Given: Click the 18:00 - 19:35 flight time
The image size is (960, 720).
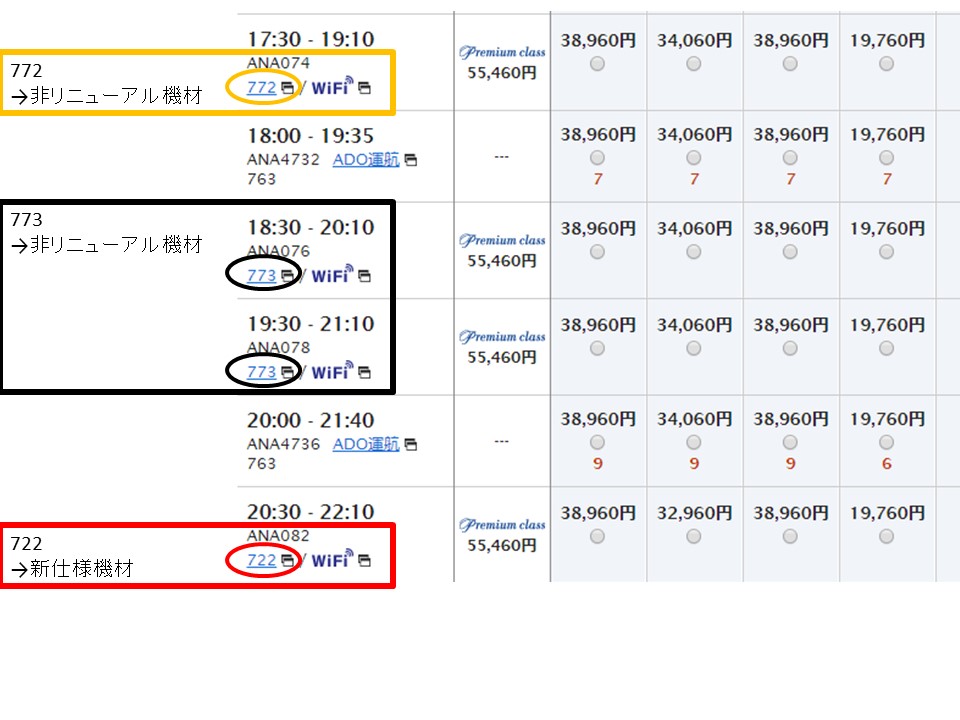Looking at the screenshot, I should tap(310, 136).
